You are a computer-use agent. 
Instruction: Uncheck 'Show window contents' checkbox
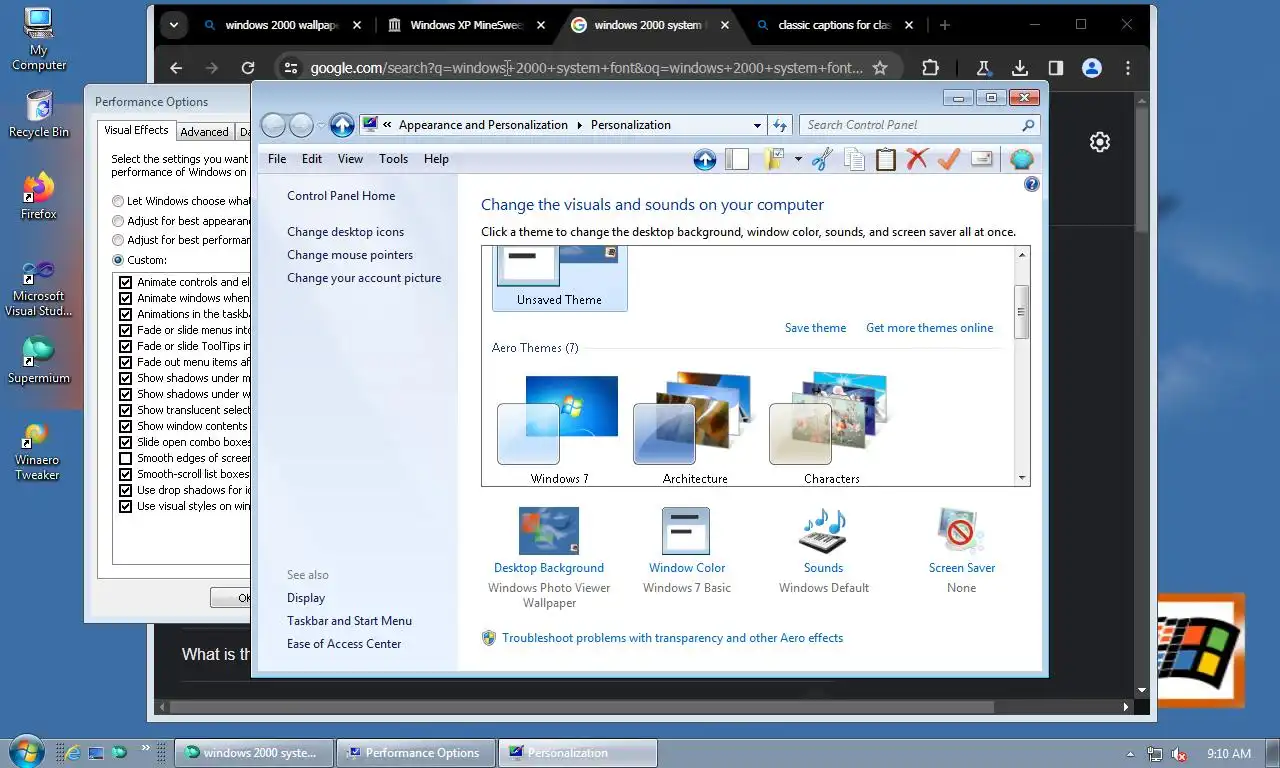click(x=126, y=426)
